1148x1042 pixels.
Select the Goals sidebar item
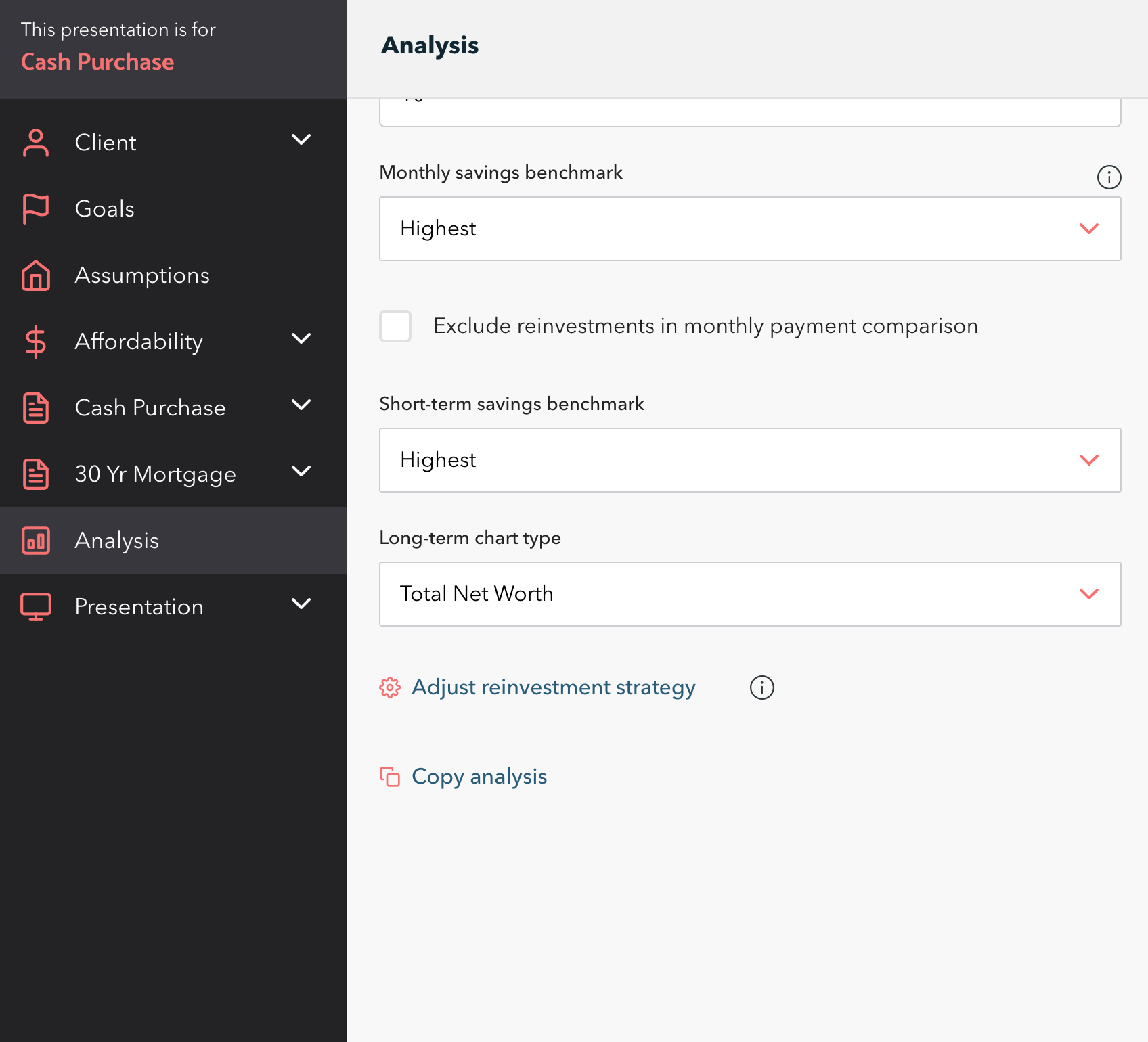coord(173,209)
